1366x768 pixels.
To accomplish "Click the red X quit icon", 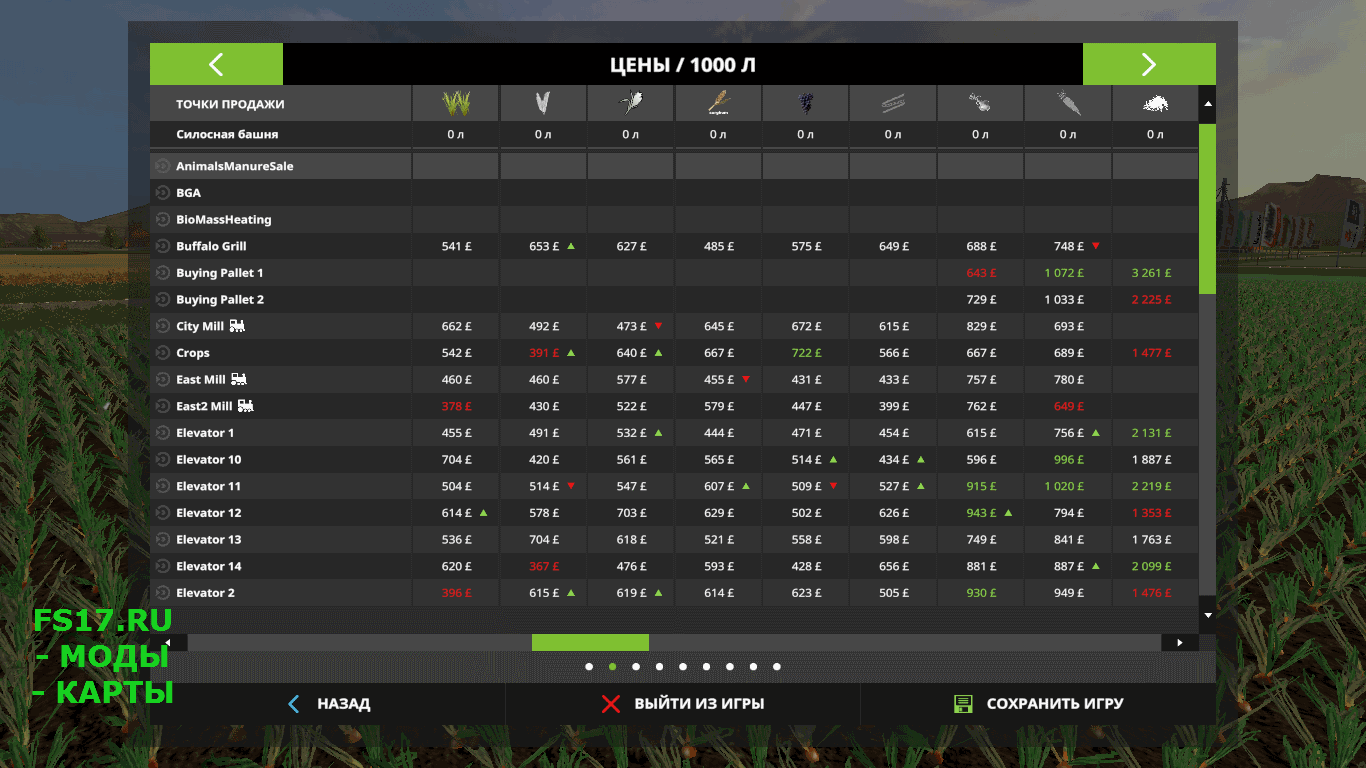I will (611, 704).
